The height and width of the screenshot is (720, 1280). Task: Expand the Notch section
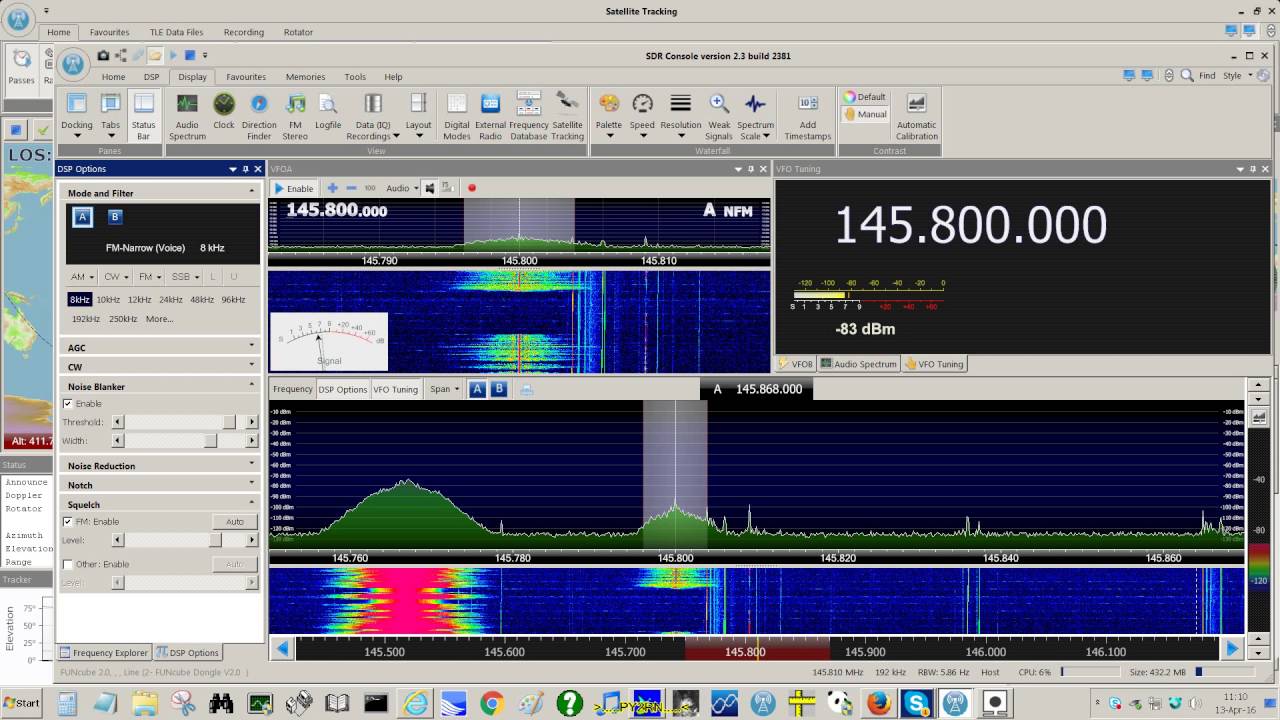point(160,485)
